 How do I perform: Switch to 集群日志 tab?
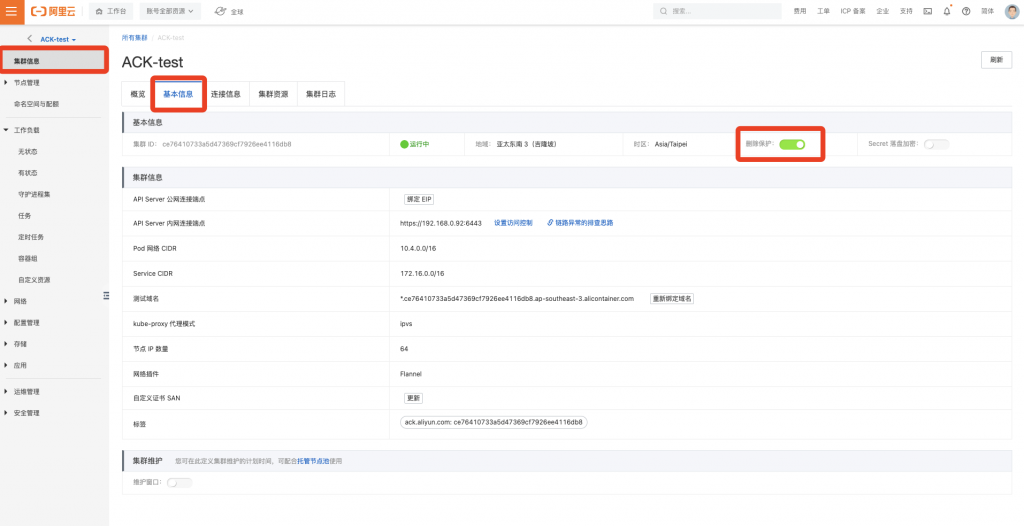point(321,94)
